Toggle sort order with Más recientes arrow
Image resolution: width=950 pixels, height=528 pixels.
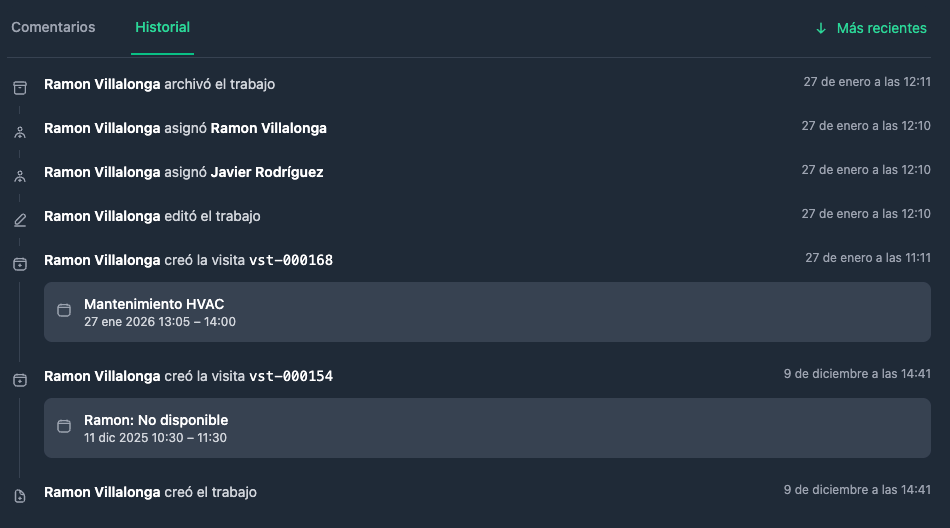(821, 29)
